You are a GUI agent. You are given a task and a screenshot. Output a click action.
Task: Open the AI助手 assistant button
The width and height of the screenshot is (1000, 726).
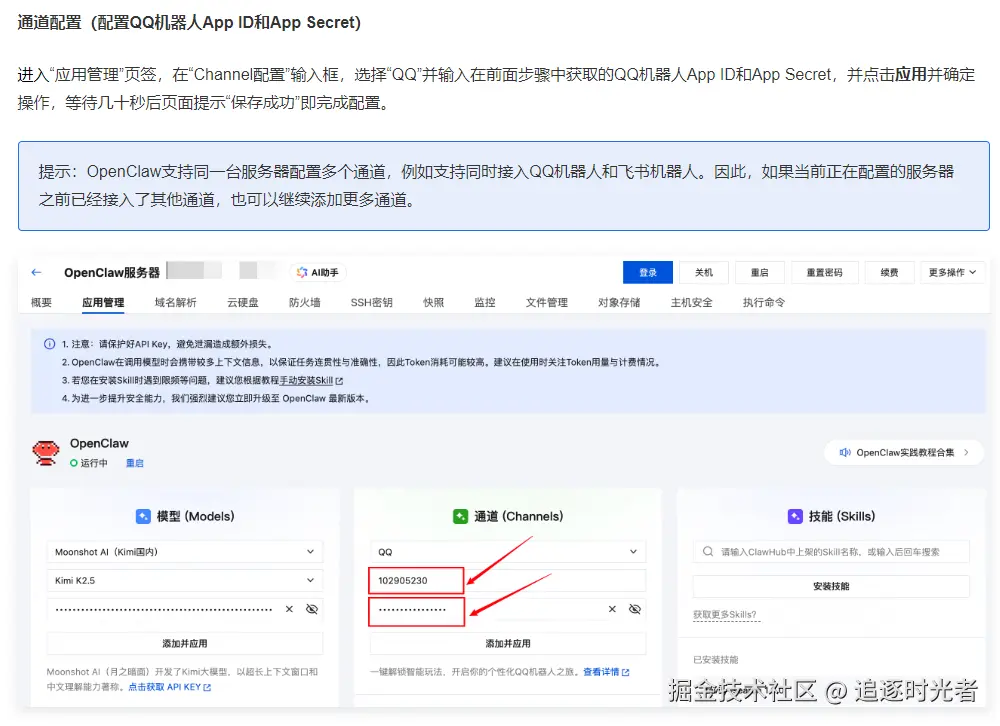click(318, 272)
